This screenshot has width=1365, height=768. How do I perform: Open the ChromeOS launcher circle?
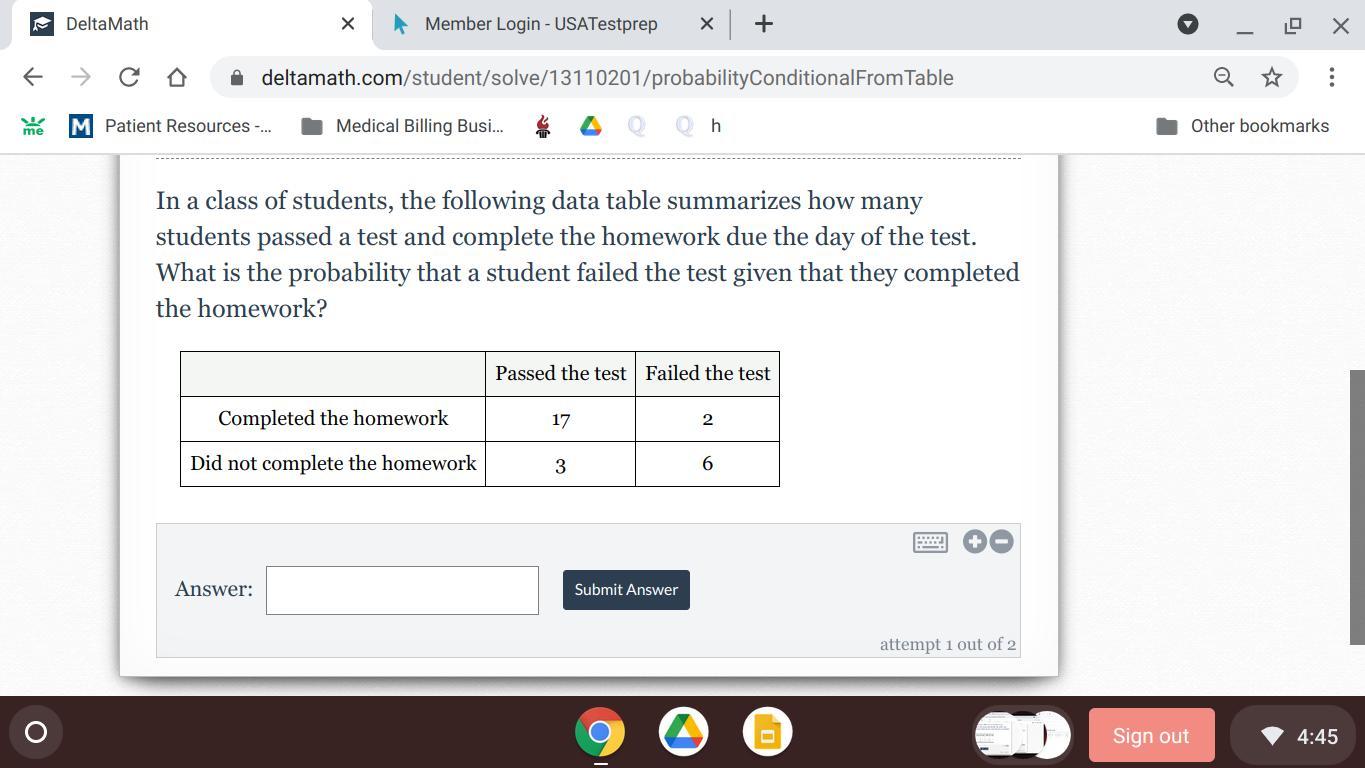[x=35, y=733]
